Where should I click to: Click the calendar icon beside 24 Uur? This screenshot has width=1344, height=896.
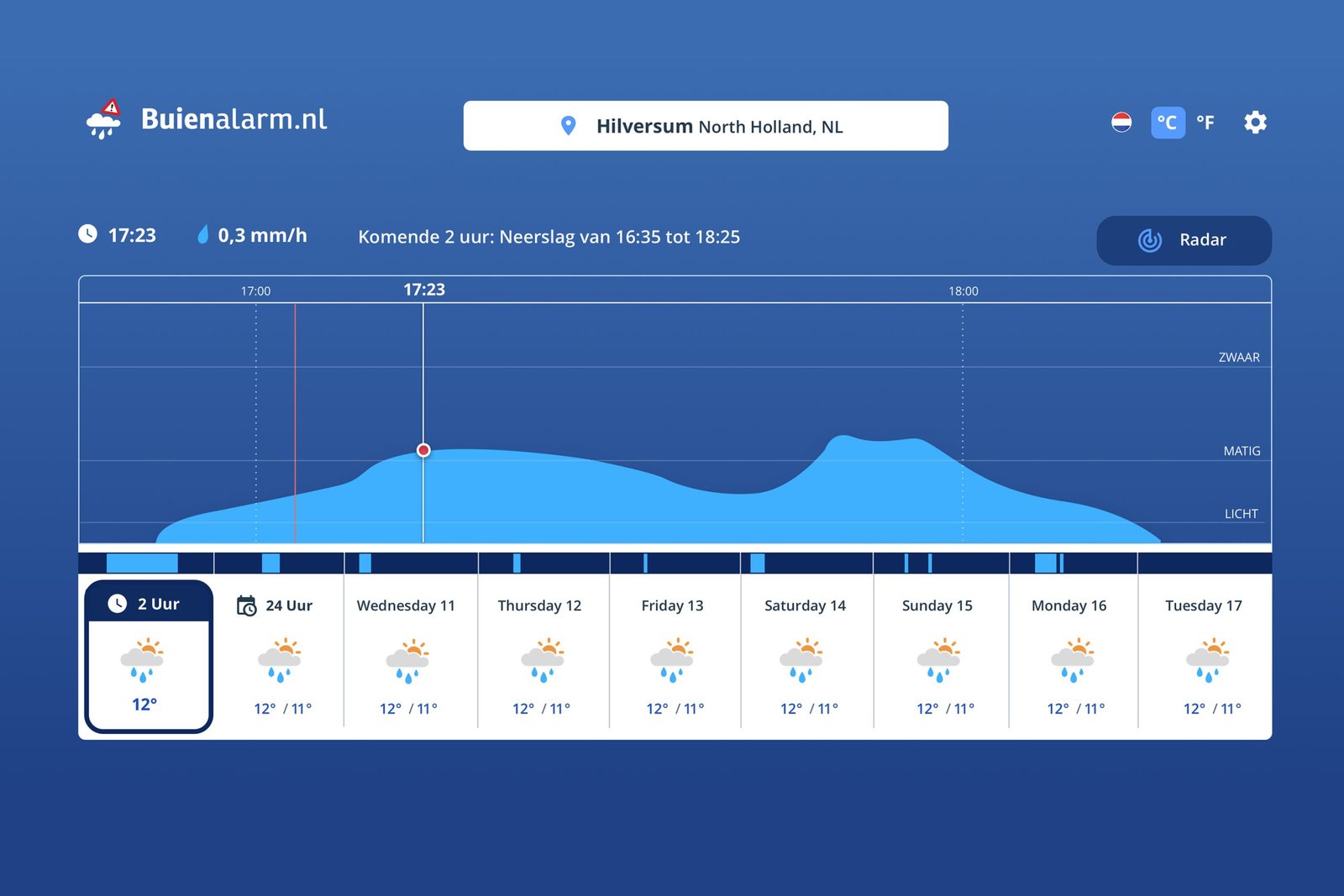pos(244,605)
